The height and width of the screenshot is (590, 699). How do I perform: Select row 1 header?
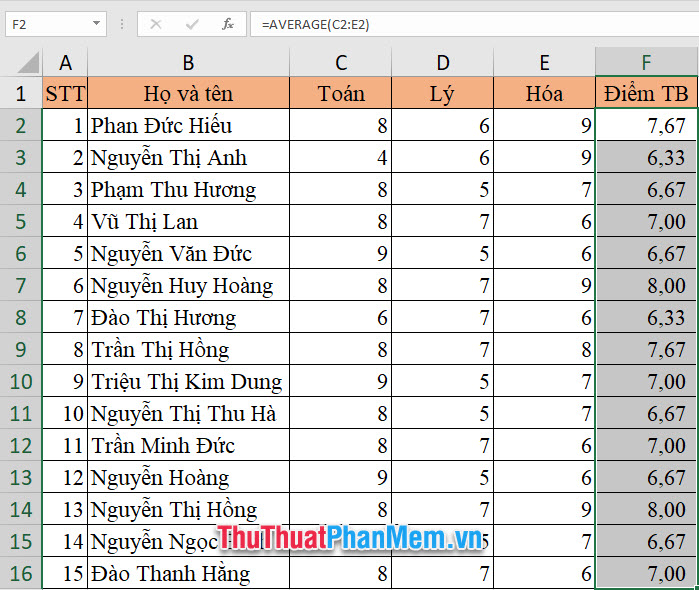tap(21, 93)
